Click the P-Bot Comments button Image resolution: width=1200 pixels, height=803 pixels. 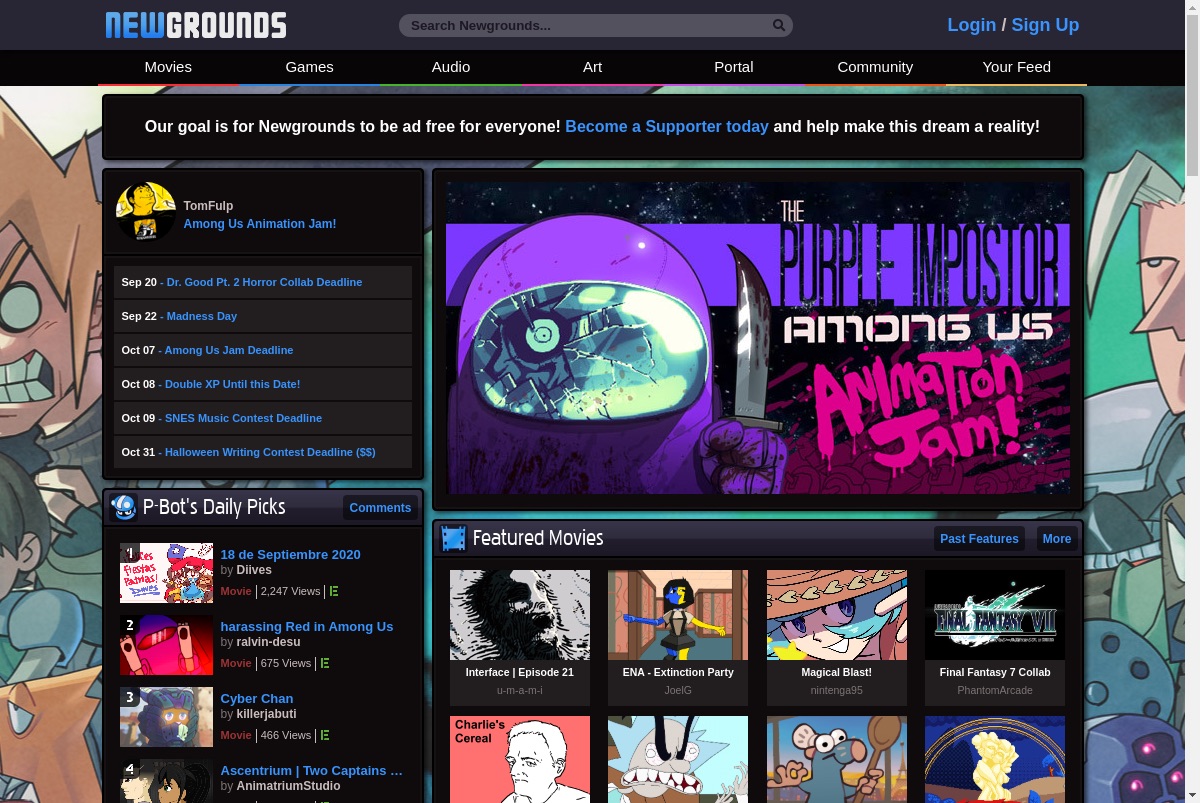click(x=380, y=508)
